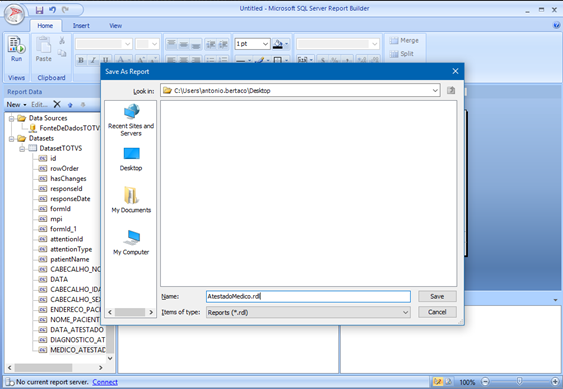The image size is (563, 389).
Task: Collapse the Datasets tree node
Action: 12,138
